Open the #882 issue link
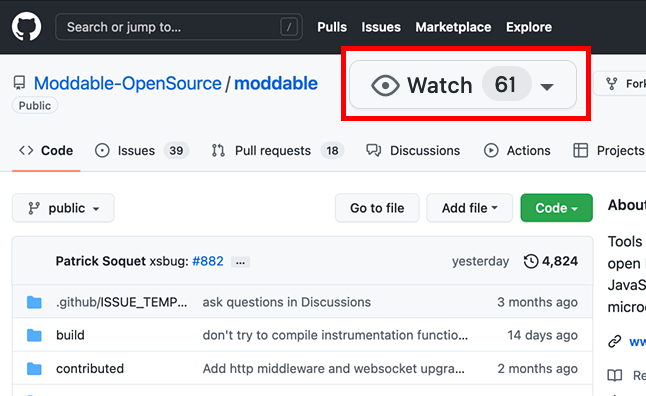The height and width of the screenshot is (396, 646). 208,261
